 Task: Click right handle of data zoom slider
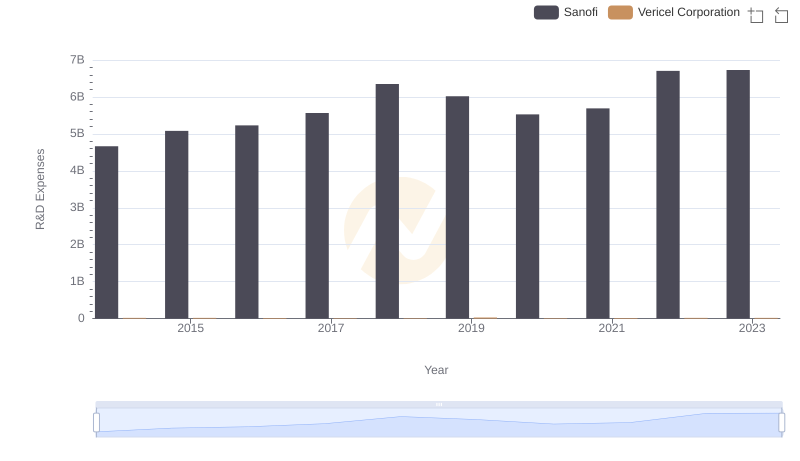(781, 422)
